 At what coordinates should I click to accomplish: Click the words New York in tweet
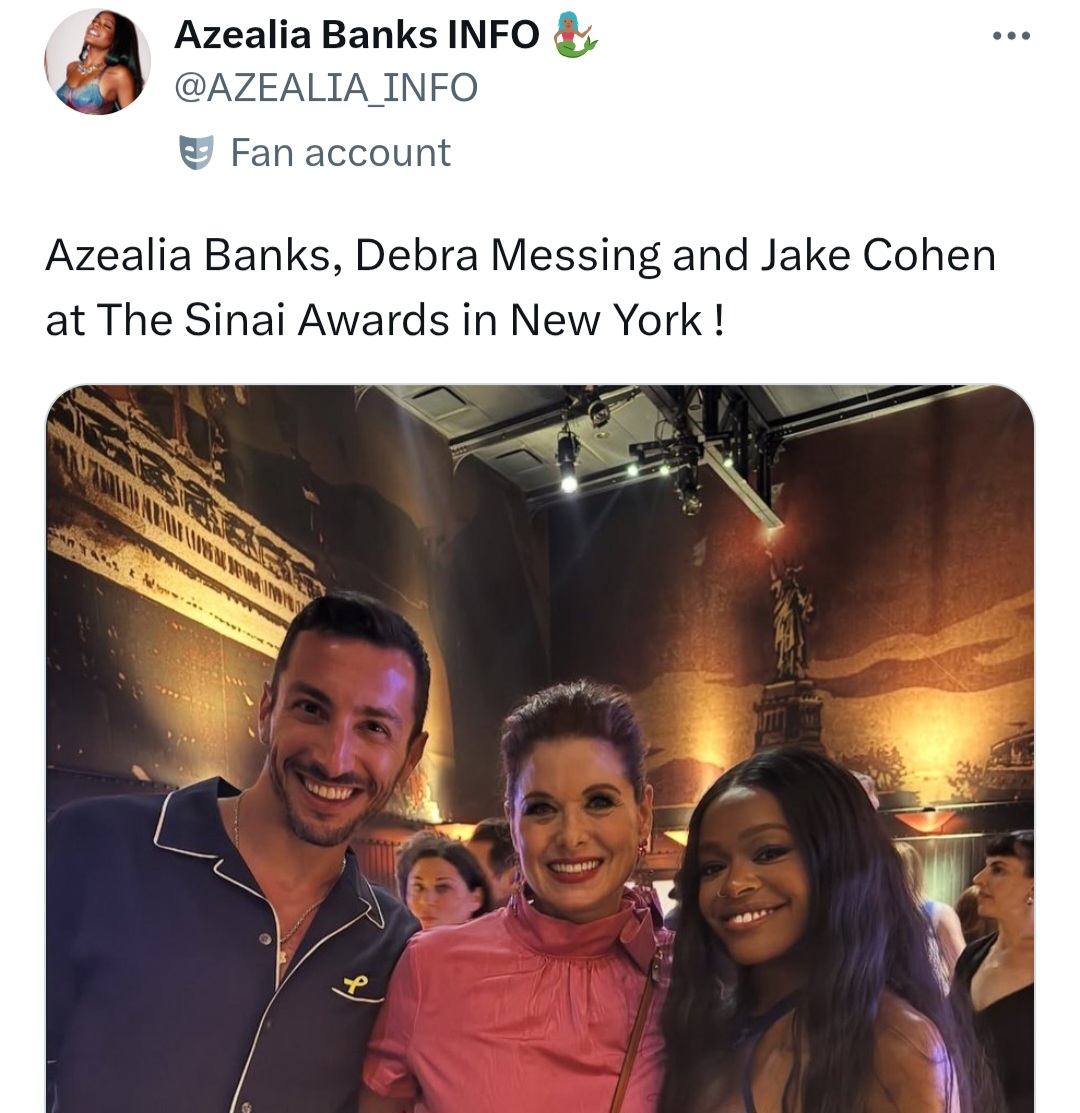[x=606, y=320]
